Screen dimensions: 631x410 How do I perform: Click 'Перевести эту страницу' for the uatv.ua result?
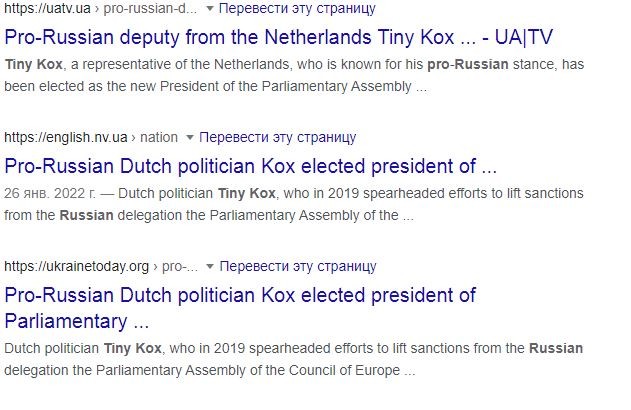pyautogui.click(x=297, y=8)
